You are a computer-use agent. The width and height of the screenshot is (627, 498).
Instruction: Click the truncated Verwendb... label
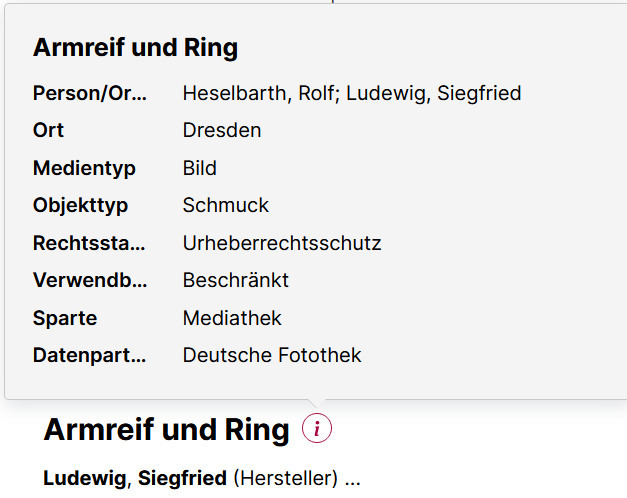[x=89, y=281]
